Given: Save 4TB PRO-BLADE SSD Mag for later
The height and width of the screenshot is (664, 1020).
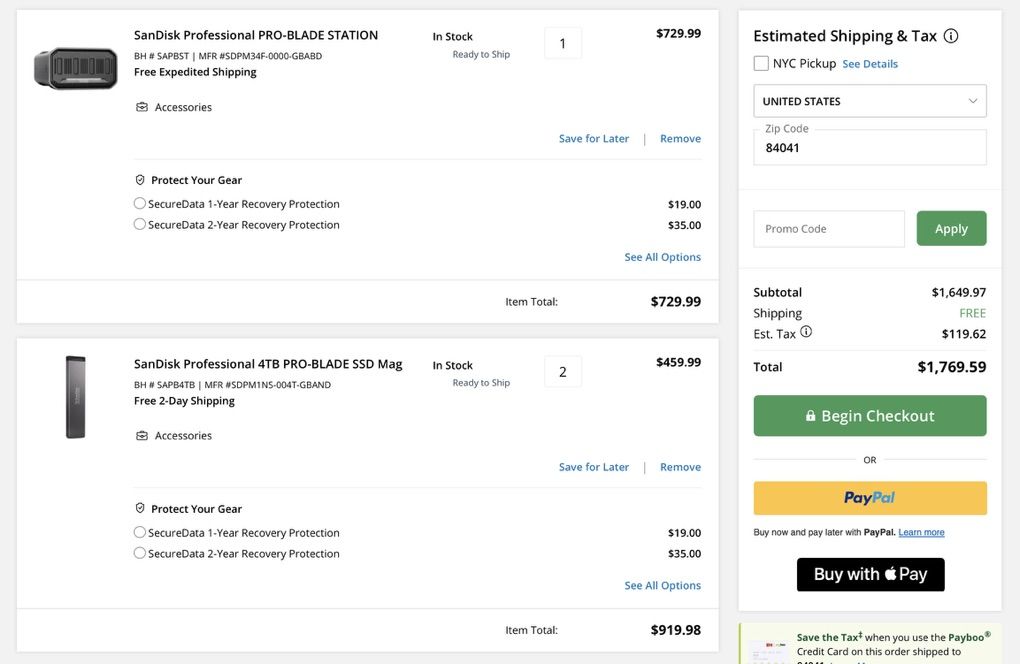Looking at the screenshot, I should click(x=594, y=467).
